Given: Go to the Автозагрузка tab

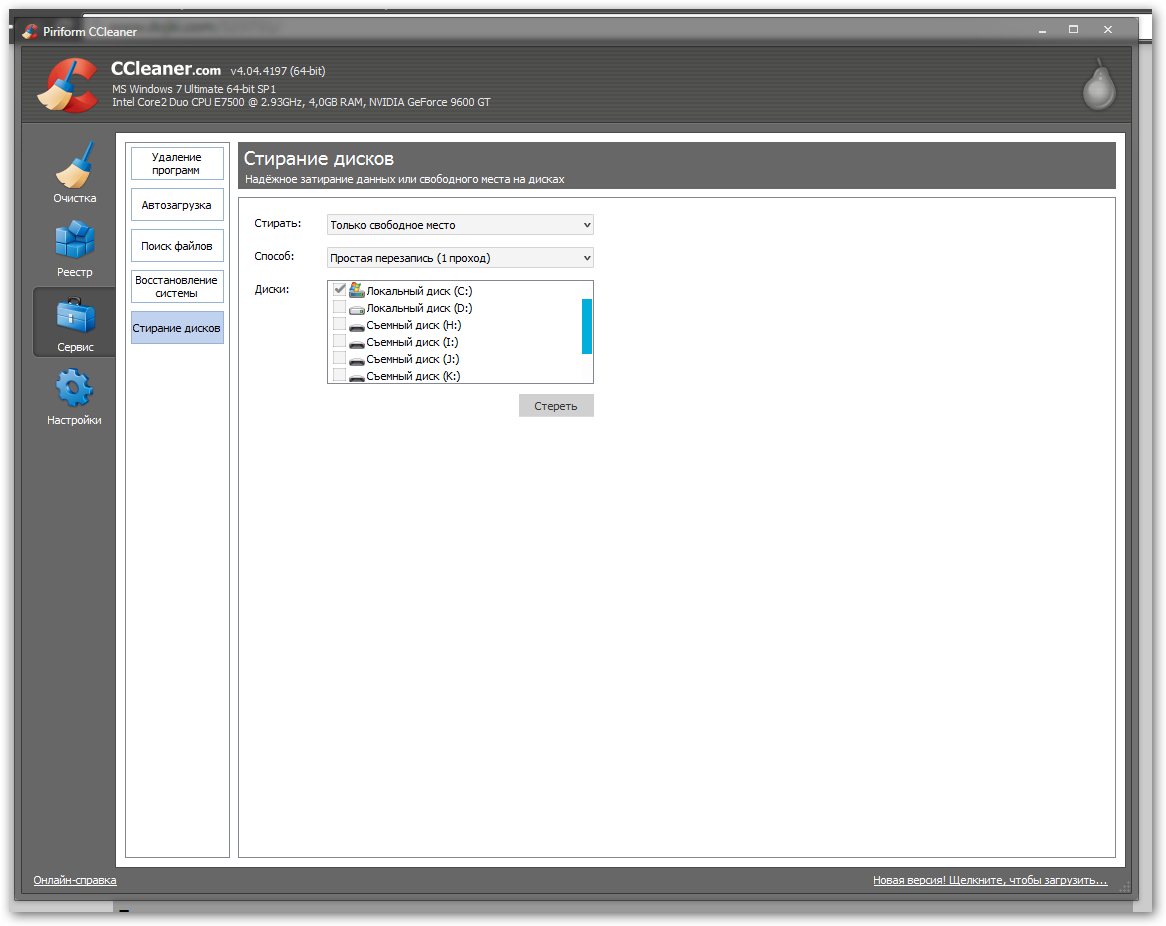Looking at the screenshot, I should coord(177,205).
